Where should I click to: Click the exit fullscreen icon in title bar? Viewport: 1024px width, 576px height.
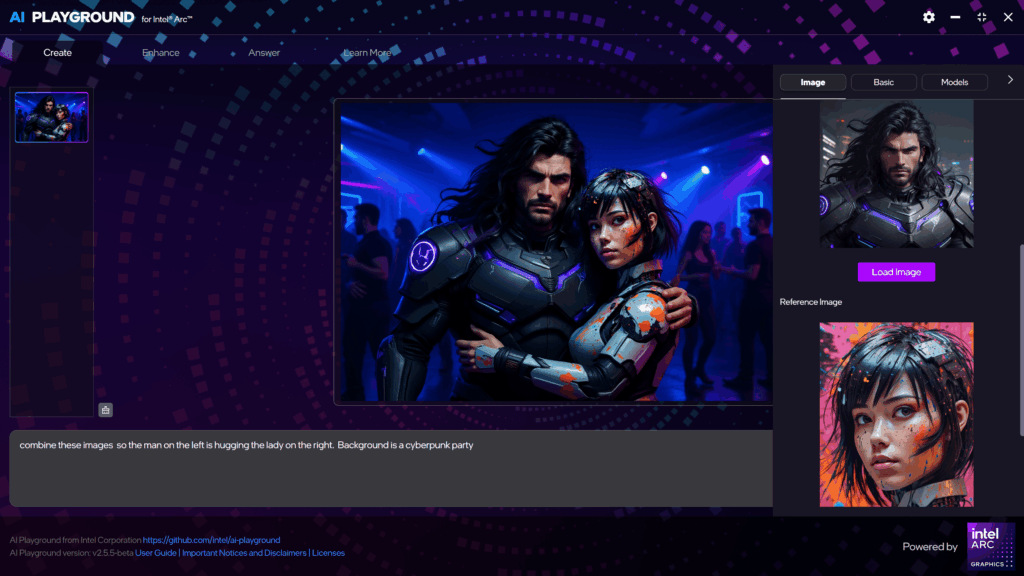[982, 17]
